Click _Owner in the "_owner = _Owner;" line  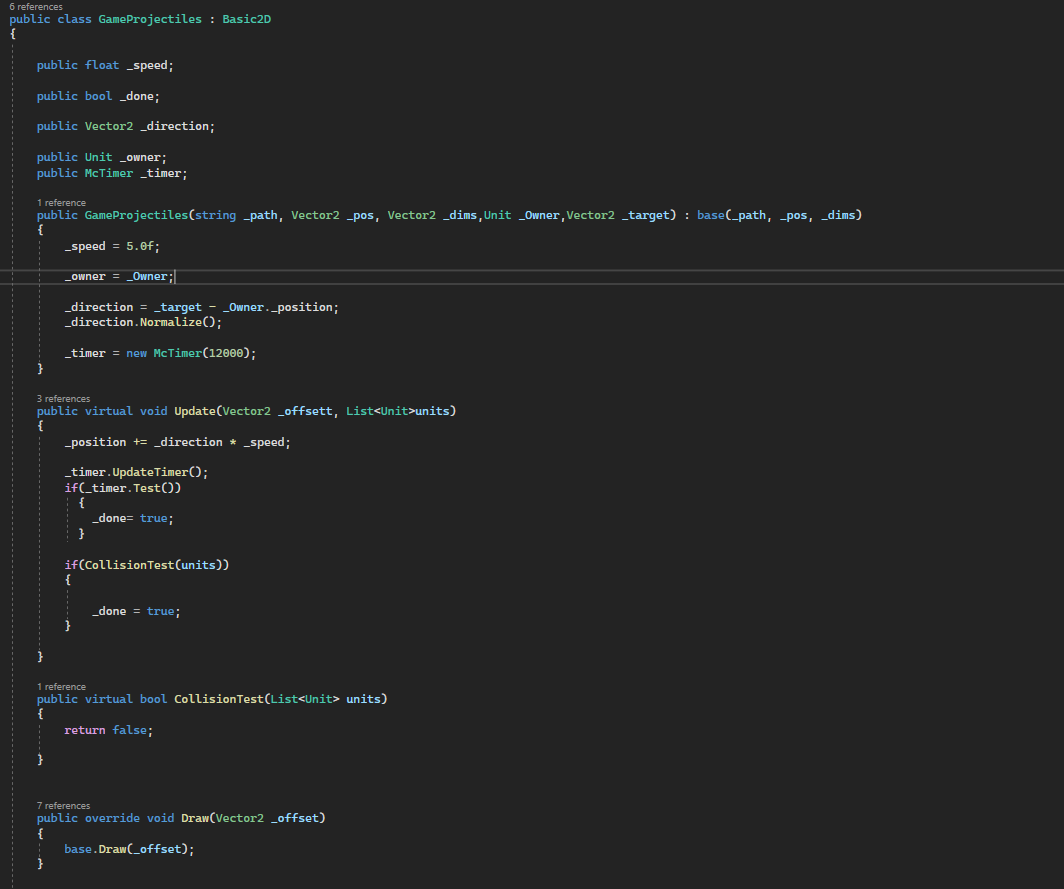(x=147, y=277)
